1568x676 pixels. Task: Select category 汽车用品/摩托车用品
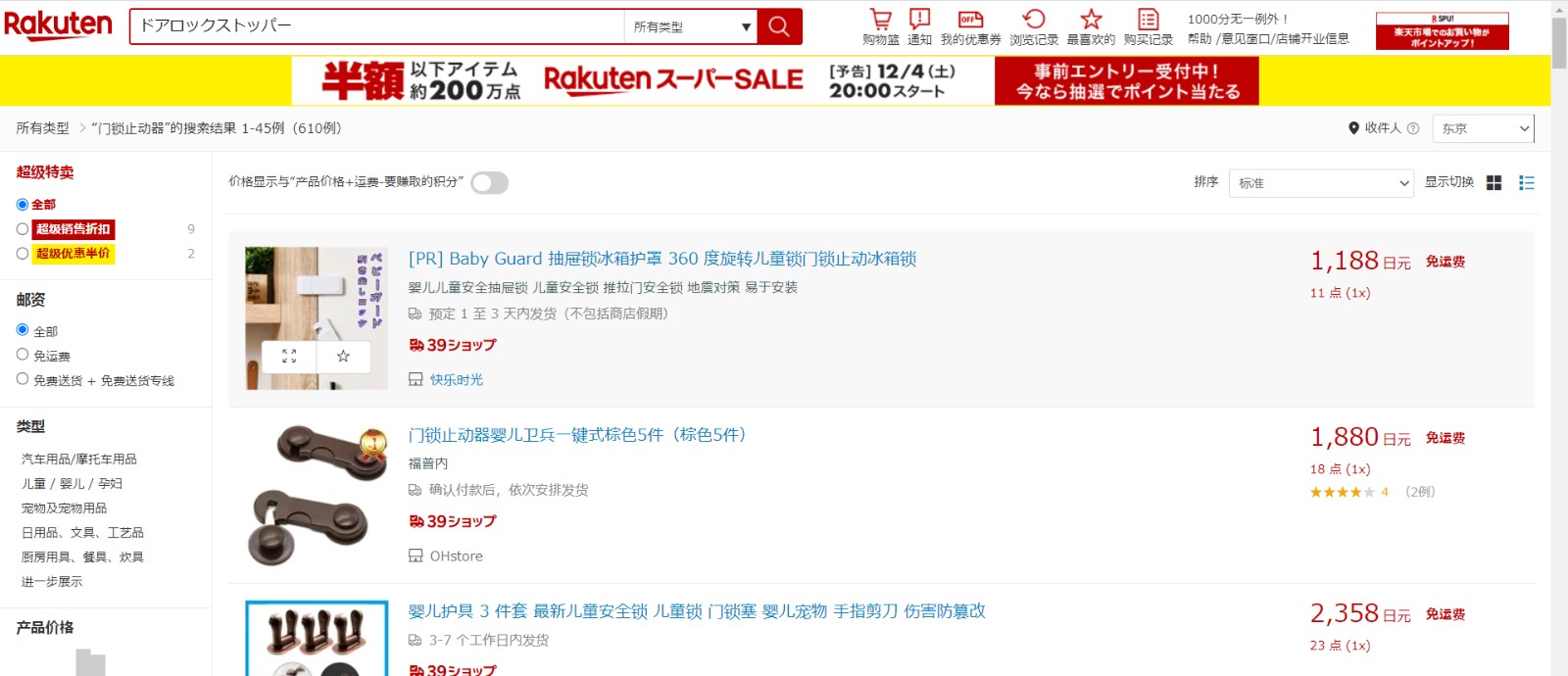click(x=79, y=459)
